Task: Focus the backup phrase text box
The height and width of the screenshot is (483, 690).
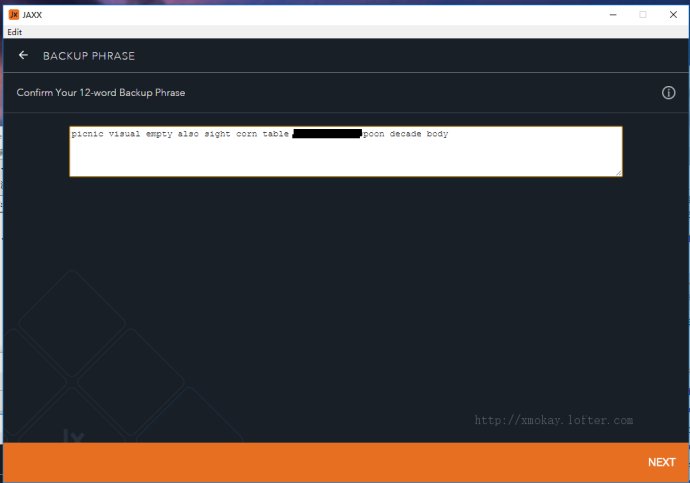Action: coord(345,151)
